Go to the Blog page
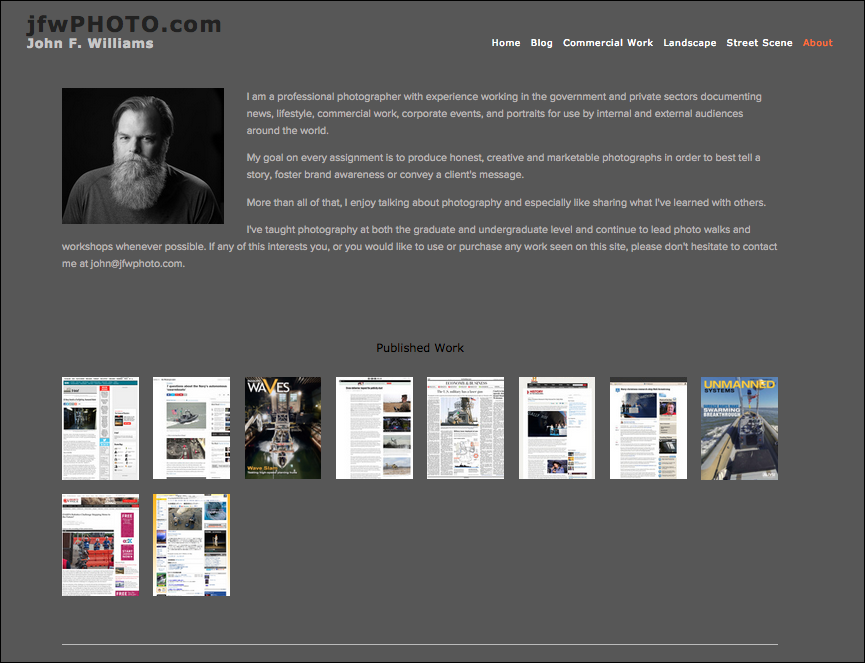 tap(541, 42)
